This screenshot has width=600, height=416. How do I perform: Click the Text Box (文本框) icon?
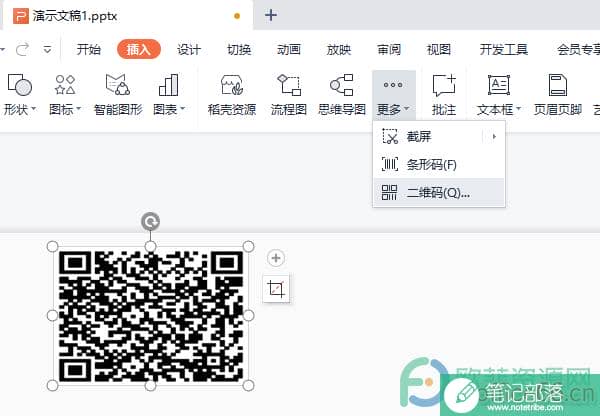[x=499, y=85]
